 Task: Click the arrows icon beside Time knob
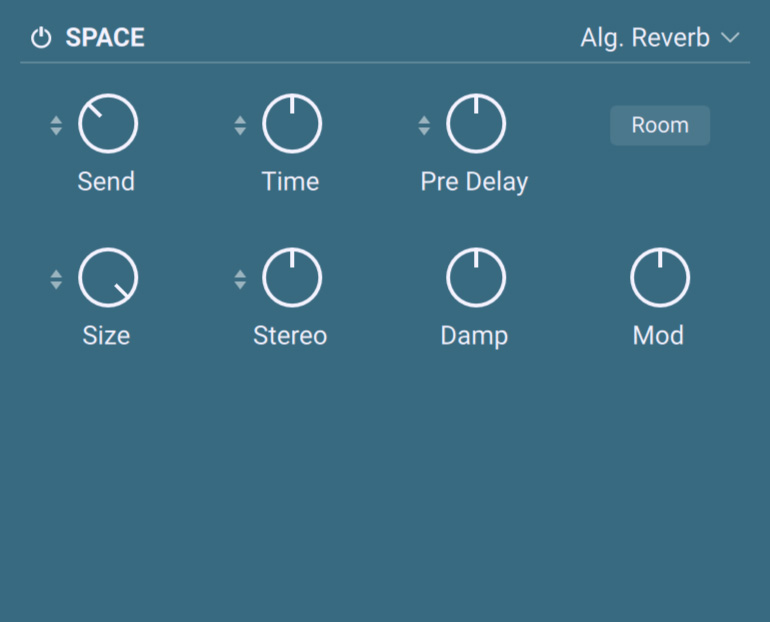coord(240,126)
